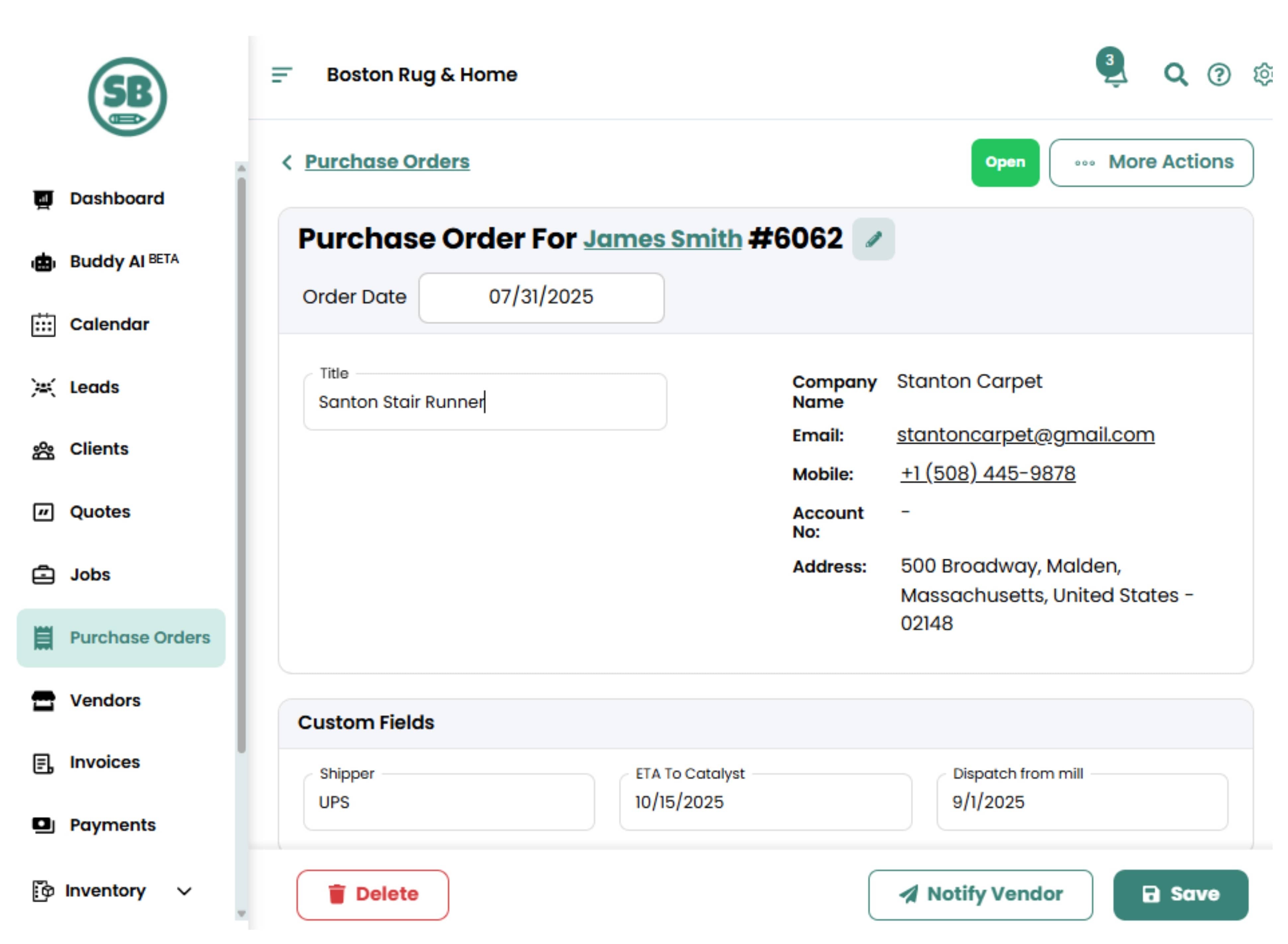
Task: Click the SB logo at top left
Action: pos(127,97)
